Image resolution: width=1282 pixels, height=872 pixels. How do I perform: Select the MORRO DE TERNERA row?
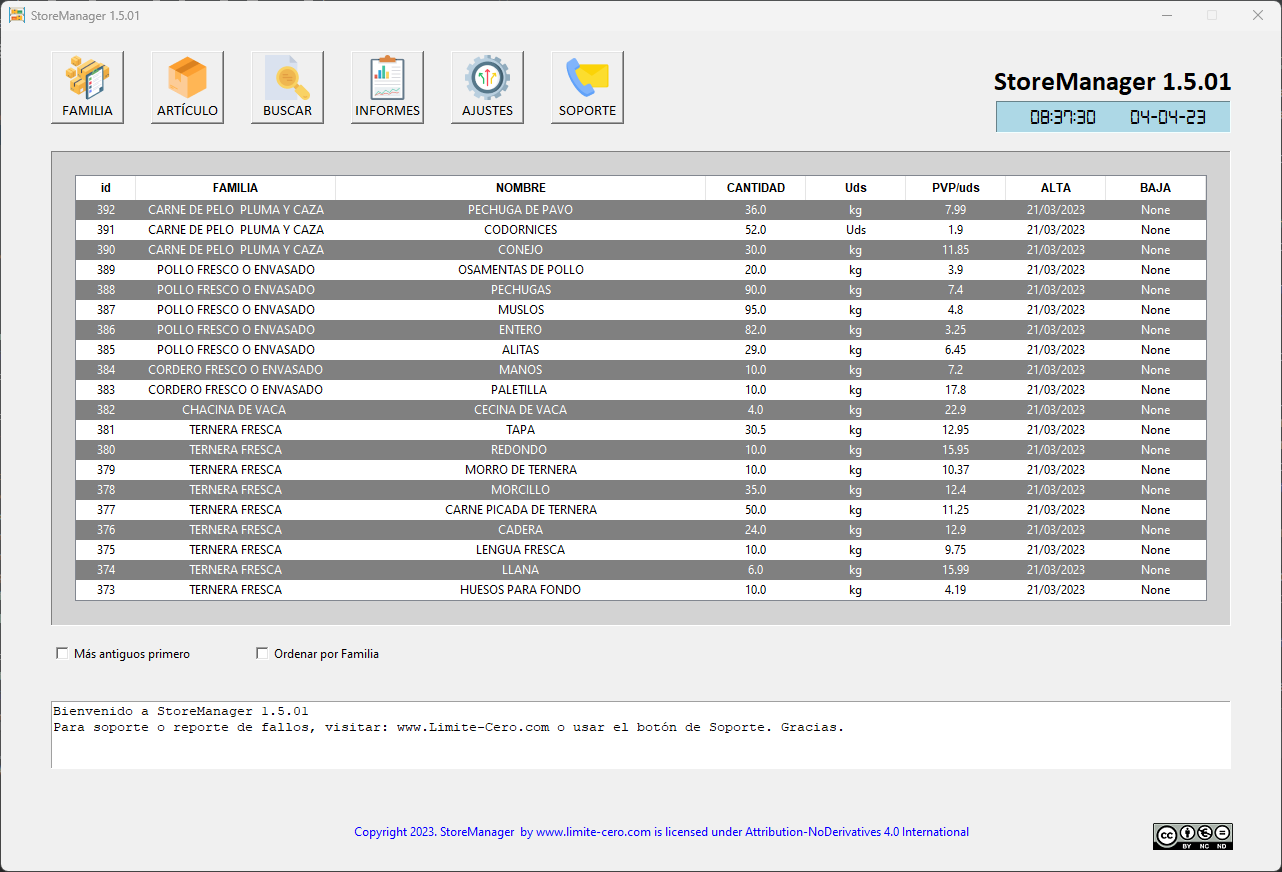(x=641, y=470)
